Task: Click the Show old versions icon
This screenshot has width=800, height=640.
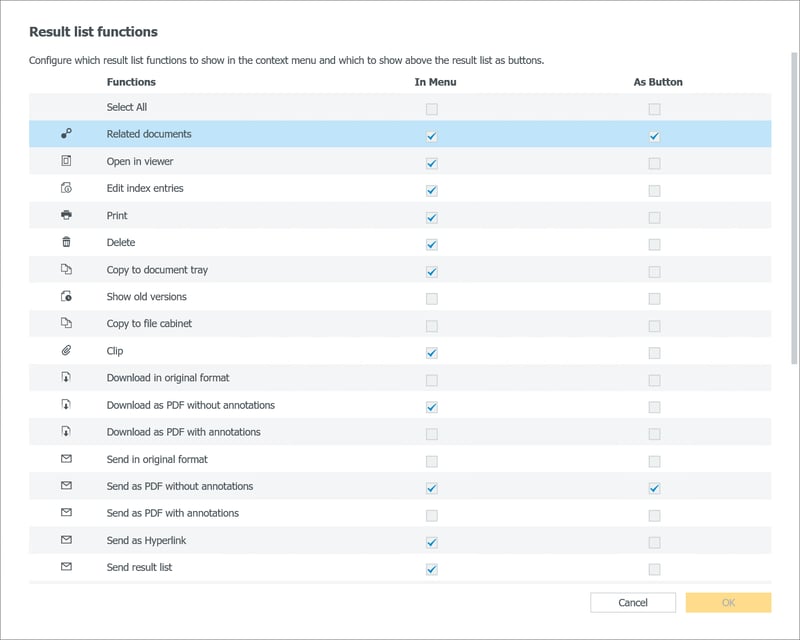Action: coord(66,297)
